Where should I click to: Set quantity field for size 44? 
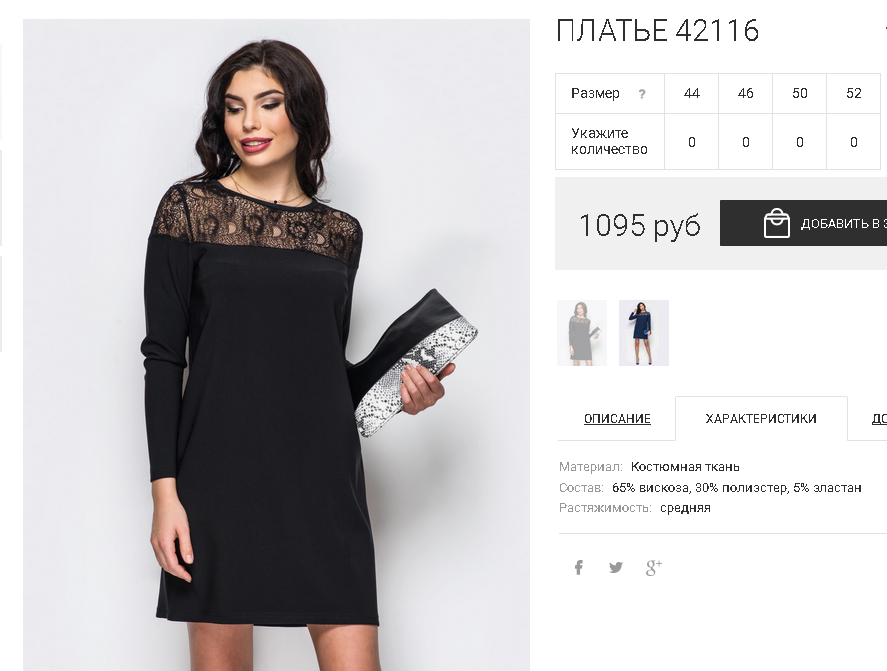[691, 142]
